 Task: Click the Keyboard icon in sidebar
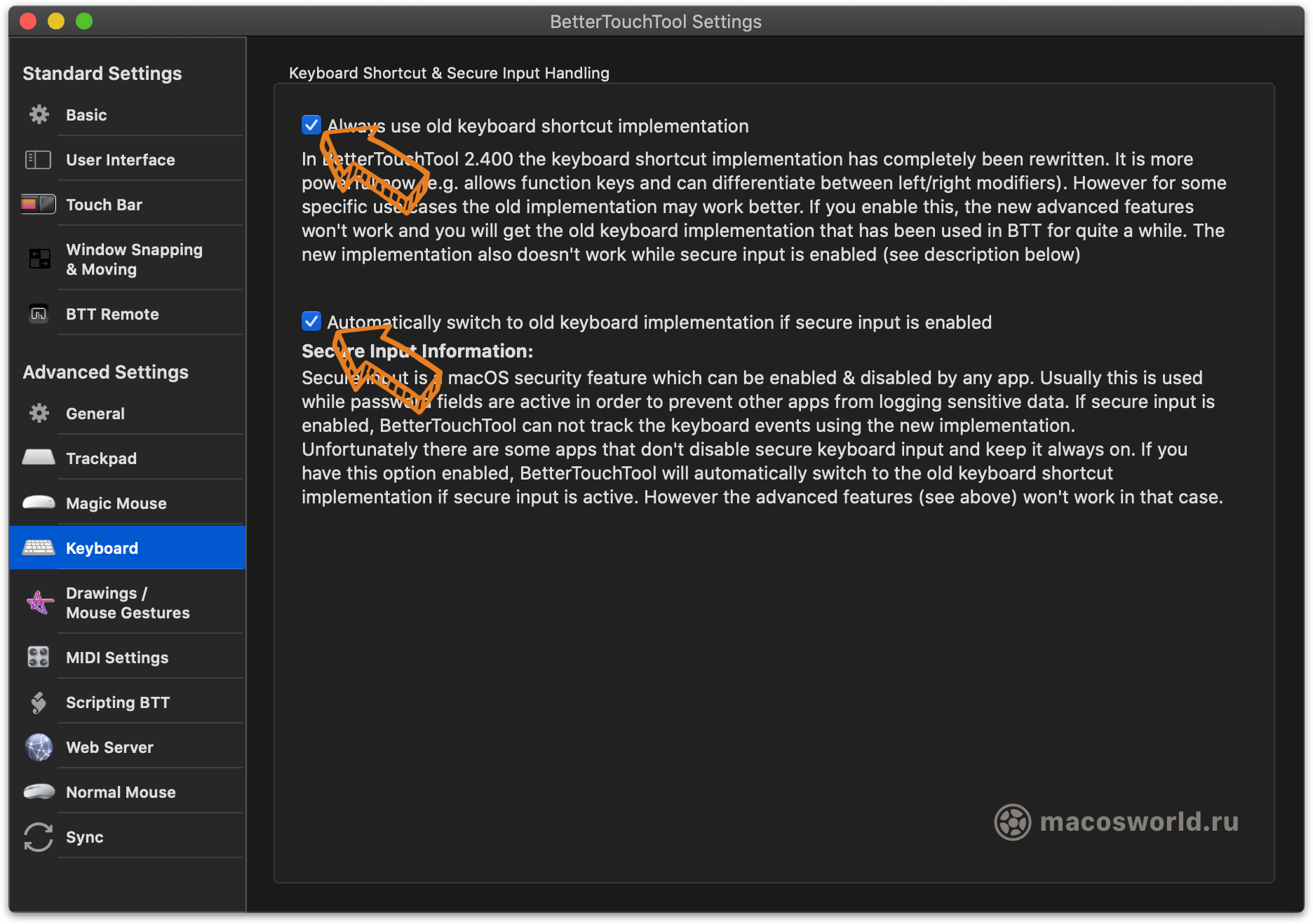pos(39,548)
